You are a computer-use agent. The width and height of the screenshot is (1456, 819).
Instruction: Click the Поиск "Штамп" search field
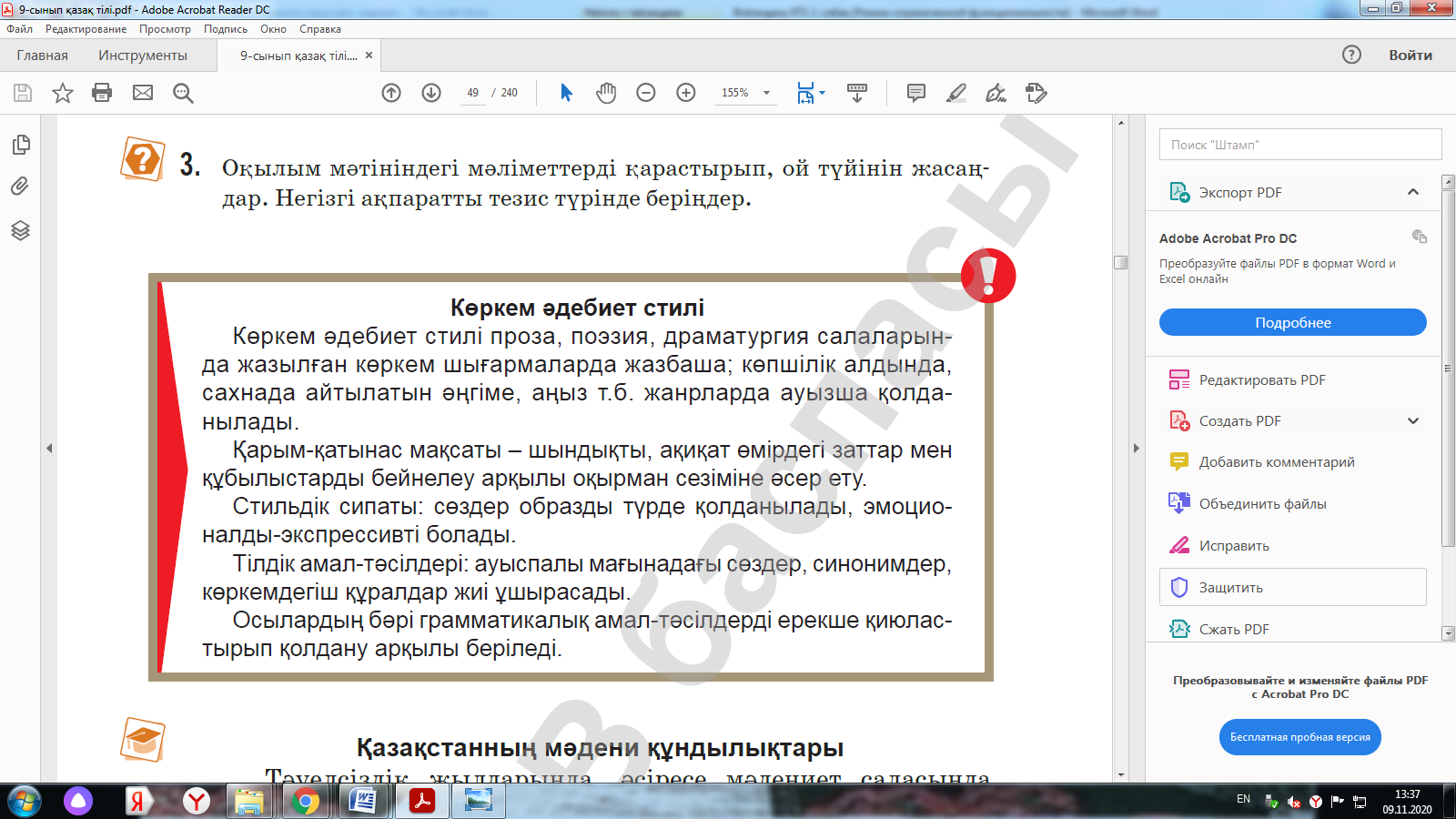coord(1299,145)
